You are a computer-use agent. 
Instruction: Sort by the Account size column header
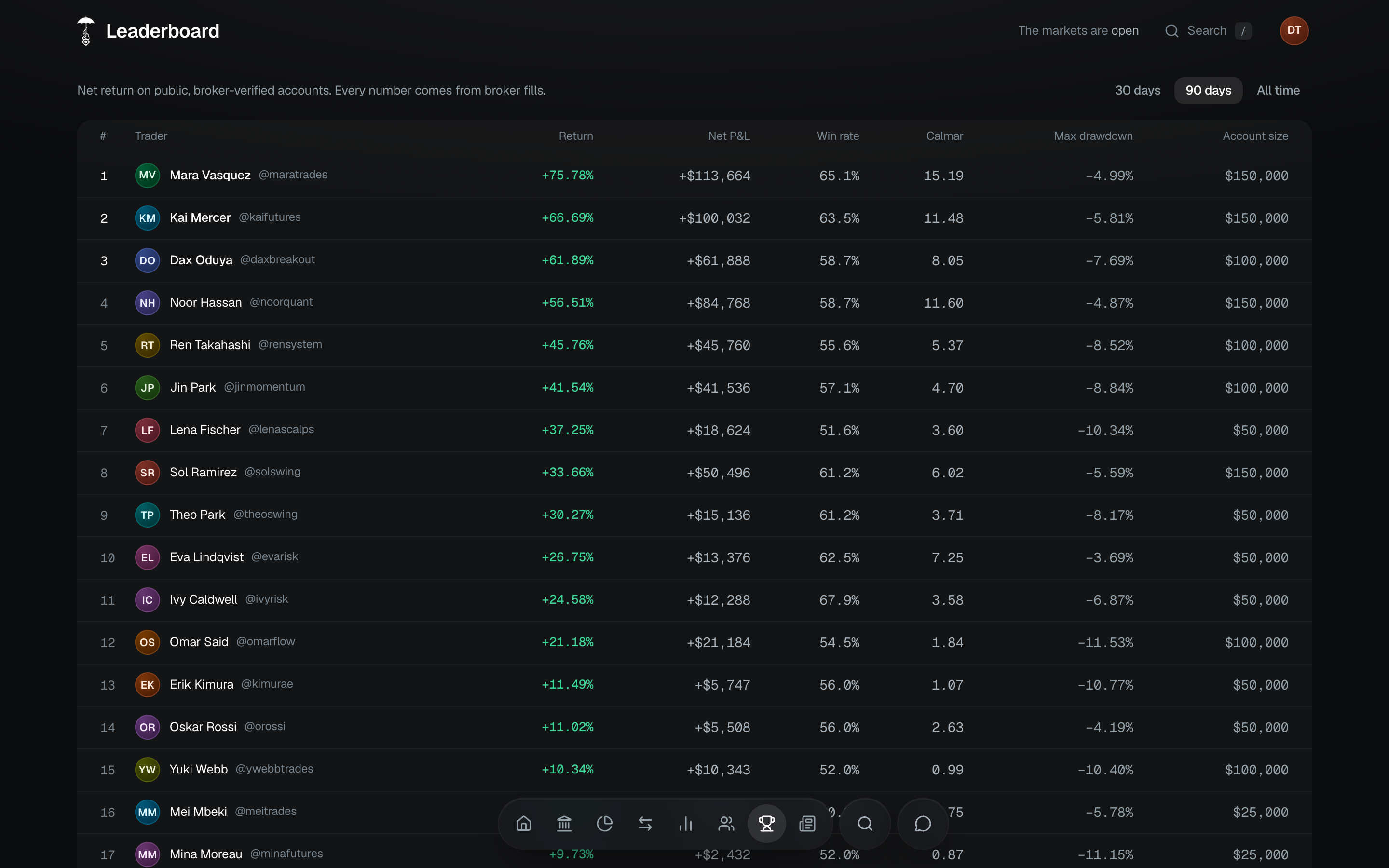pos(1255,136)
